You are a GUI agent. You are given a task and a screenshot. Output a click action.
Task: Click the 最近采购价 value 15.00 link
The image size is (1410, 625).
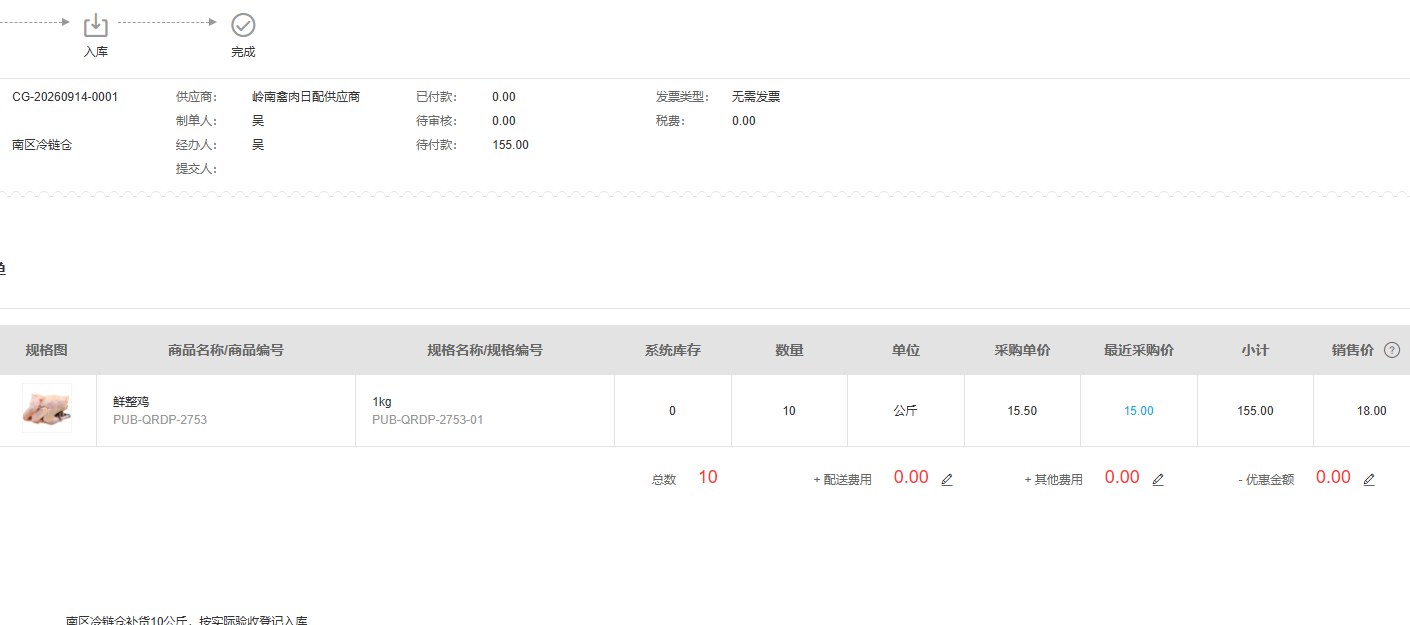[x=1138, y=411]
